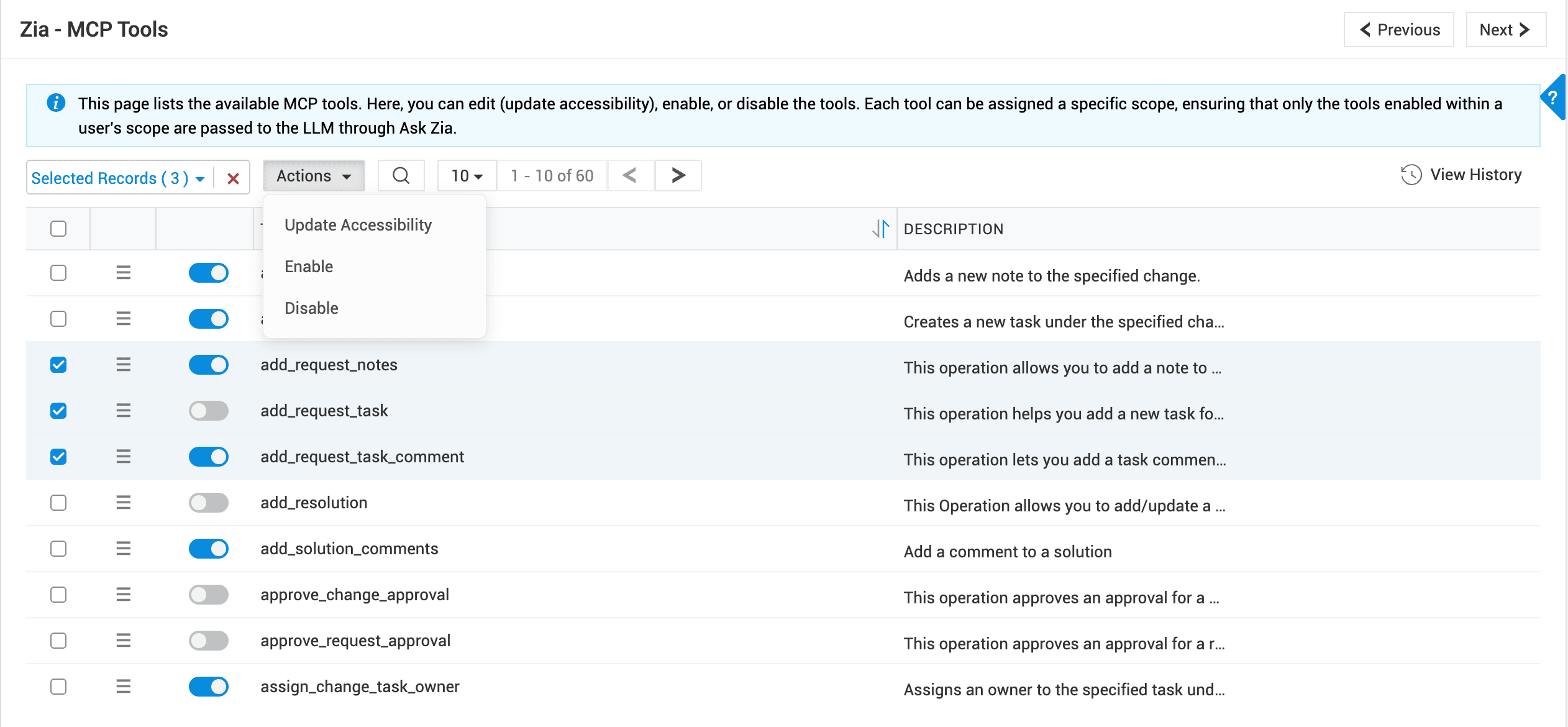This screenshot has height=727, width=1568.
Task: Open the 10 per page dropdown
Action: click(x=467, y=176)
